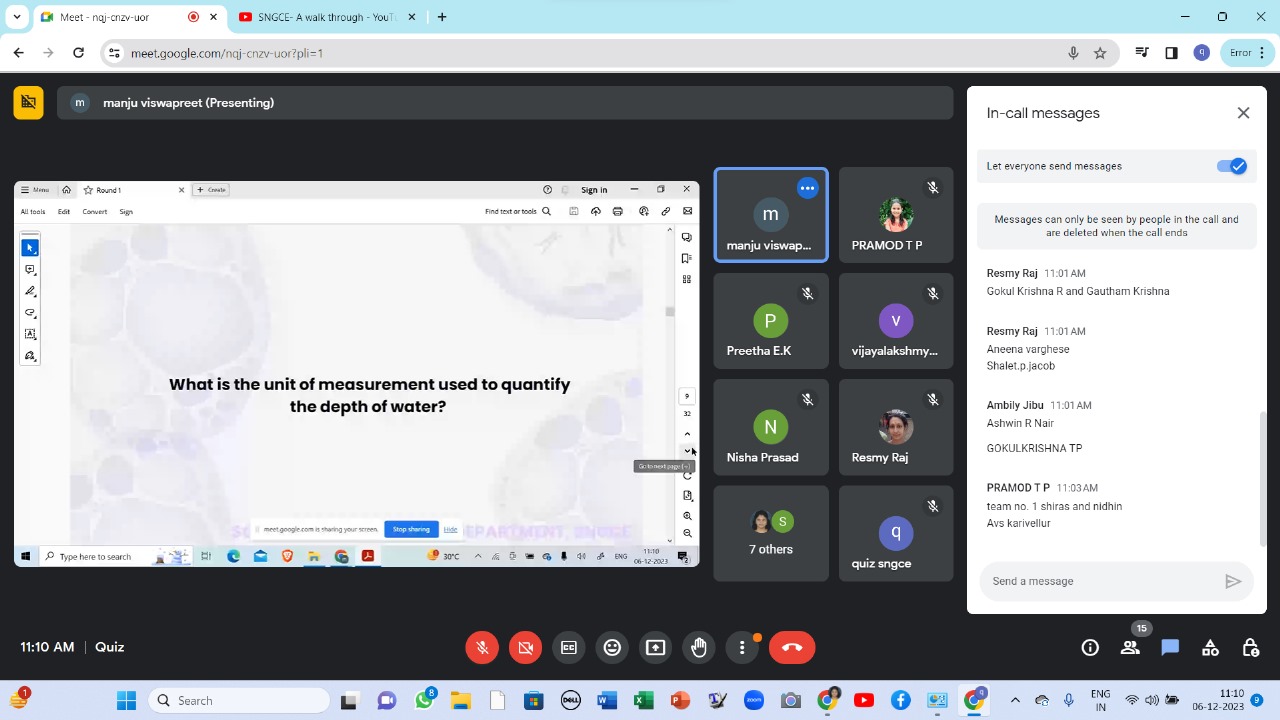1280x720 pixels.
Task: Select the Preetha E.K participant tile
Action: pyautogui.click(x=771, y=321)
